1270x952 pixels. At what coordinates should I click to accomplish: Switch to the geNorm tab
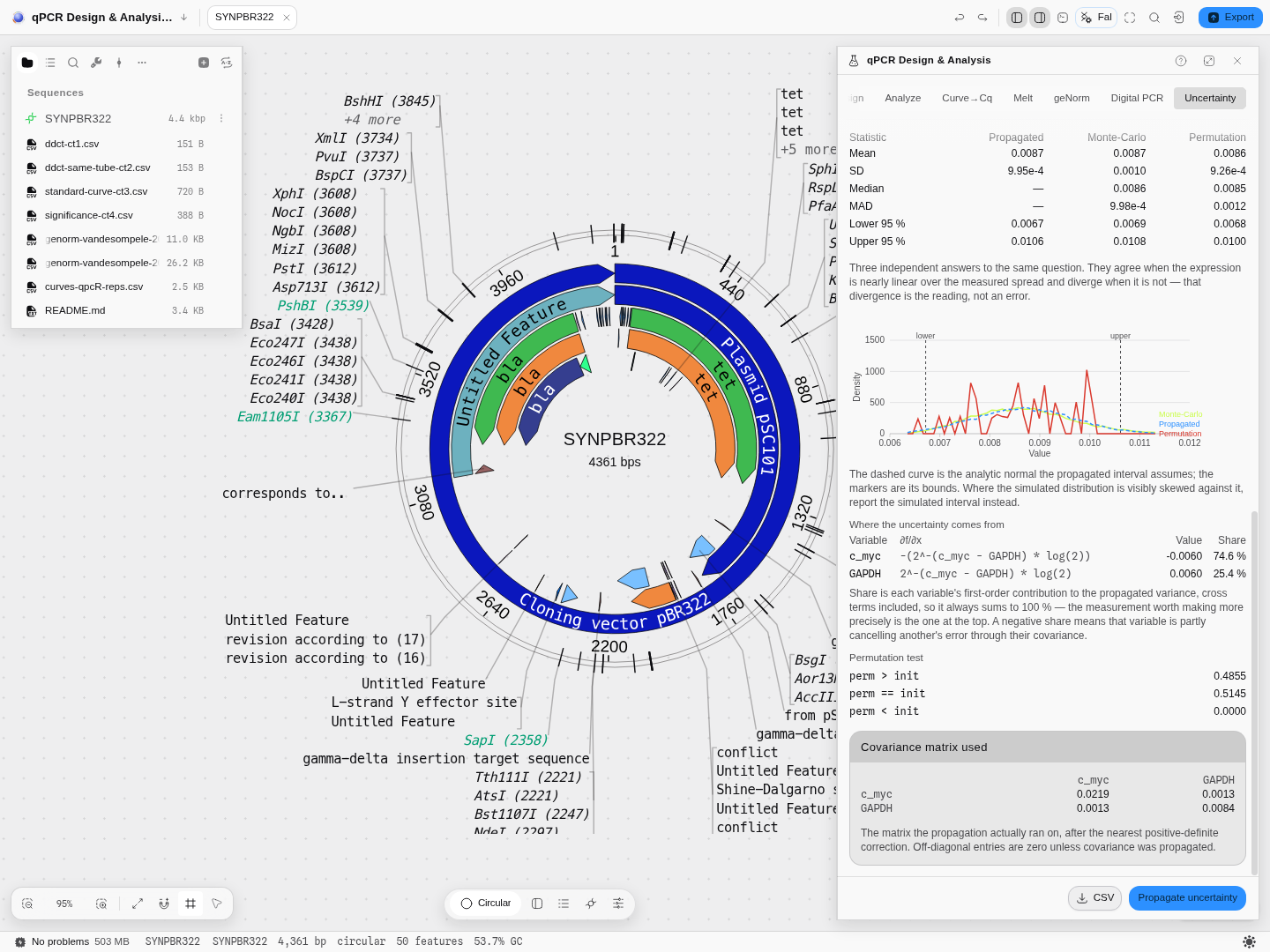[x=1072, y=98]
